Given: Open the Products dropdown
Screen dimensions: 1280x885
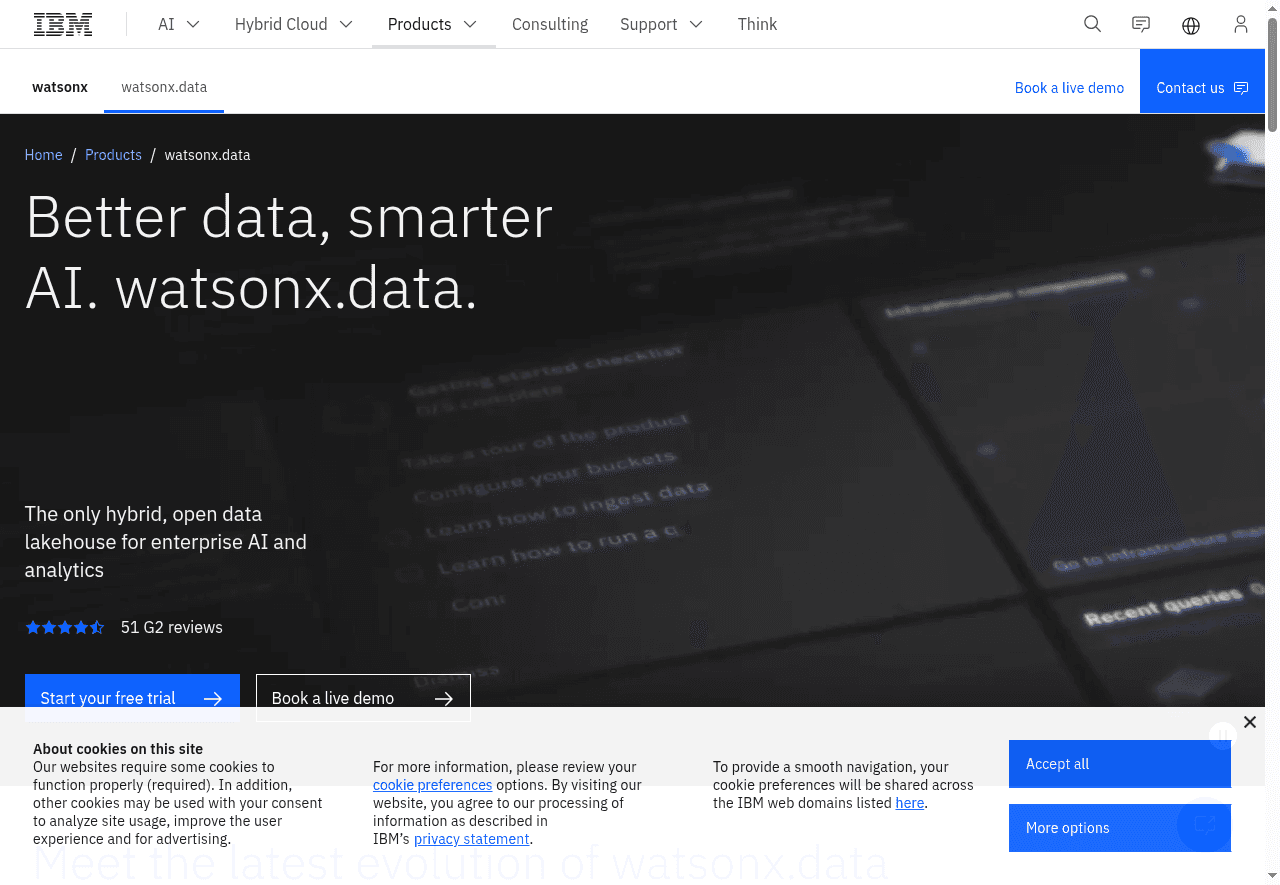Looking at the screenshot, I should pyautogui.click(x=432, y=24).
